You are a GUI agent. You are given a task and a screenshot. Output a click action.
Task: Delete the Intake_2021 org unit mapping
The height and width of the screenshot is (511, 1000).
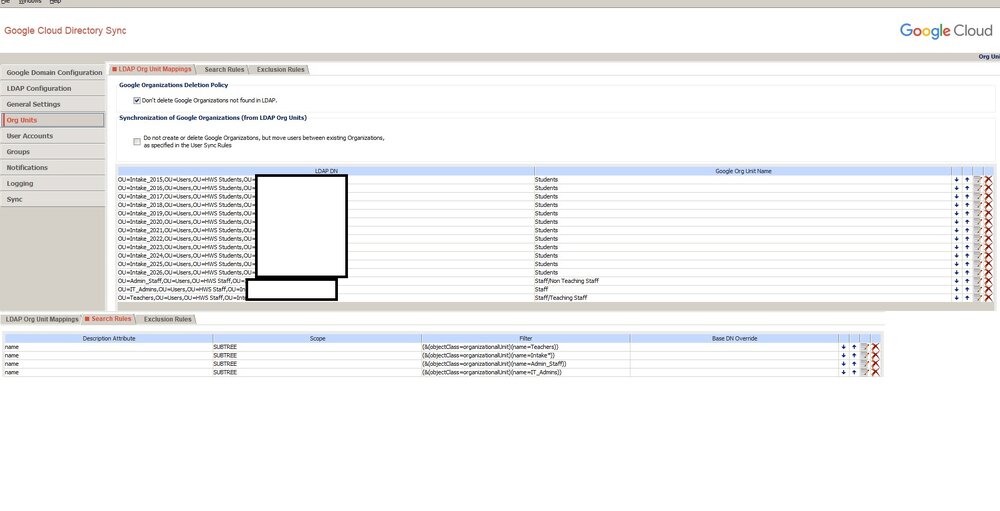[x=989, y=230]
